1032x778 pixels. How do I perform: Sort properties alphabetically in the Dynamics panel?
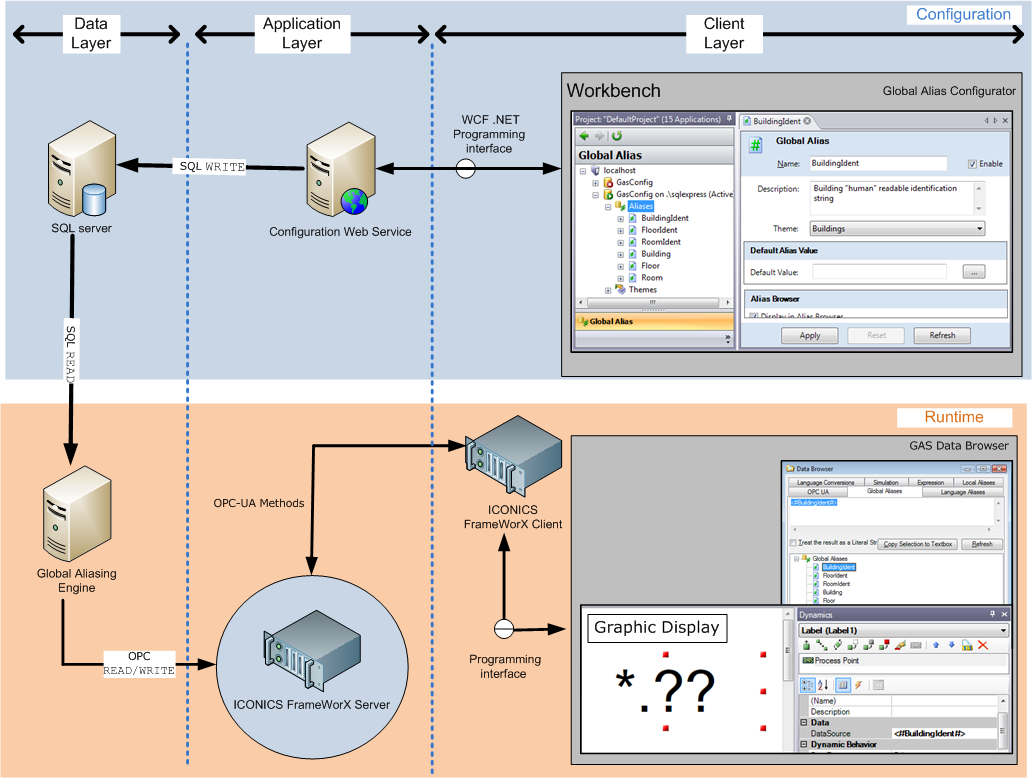point(822,684)
